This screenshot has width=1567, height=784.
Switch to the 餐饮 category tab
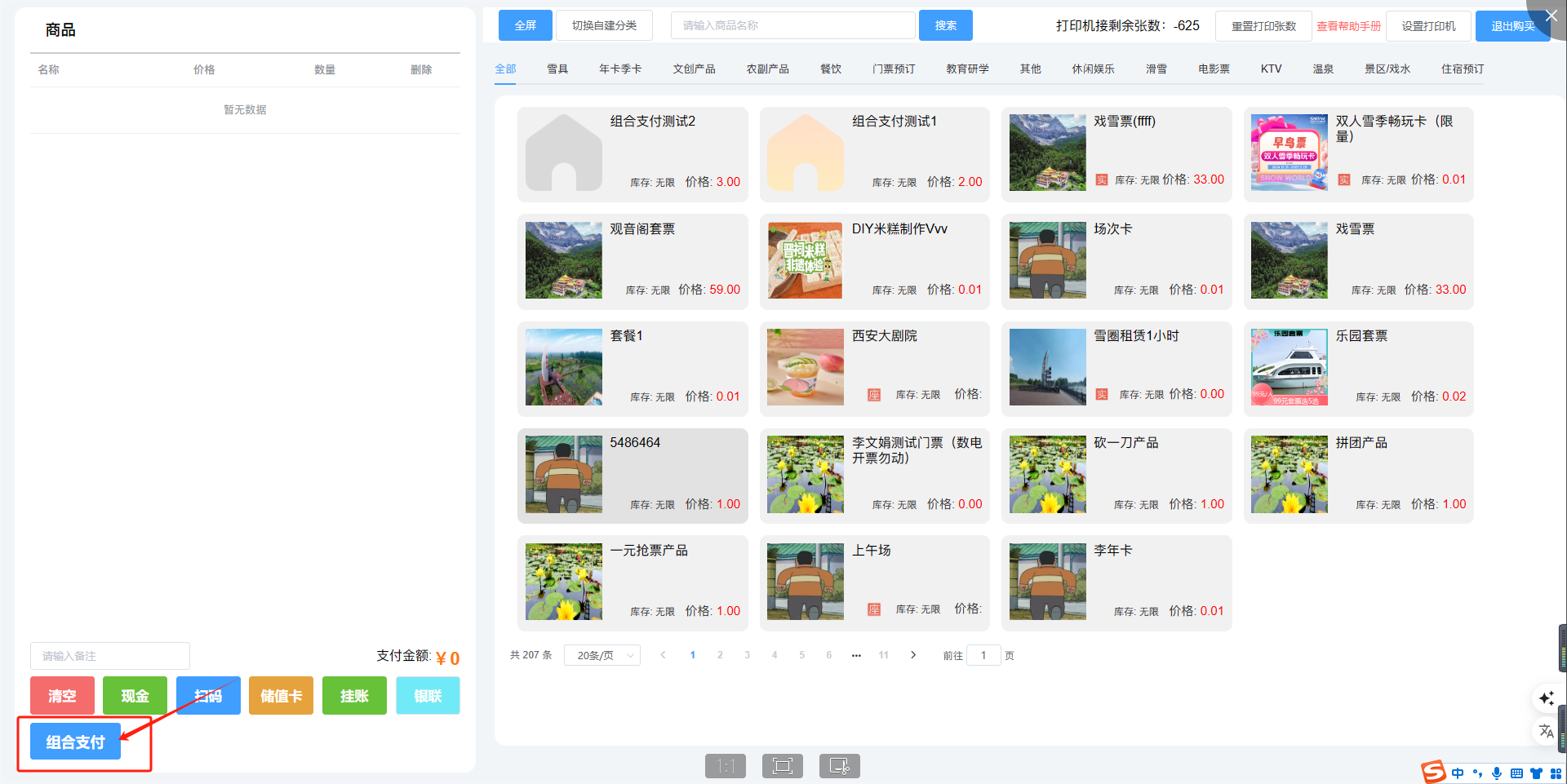coord(830,69)
